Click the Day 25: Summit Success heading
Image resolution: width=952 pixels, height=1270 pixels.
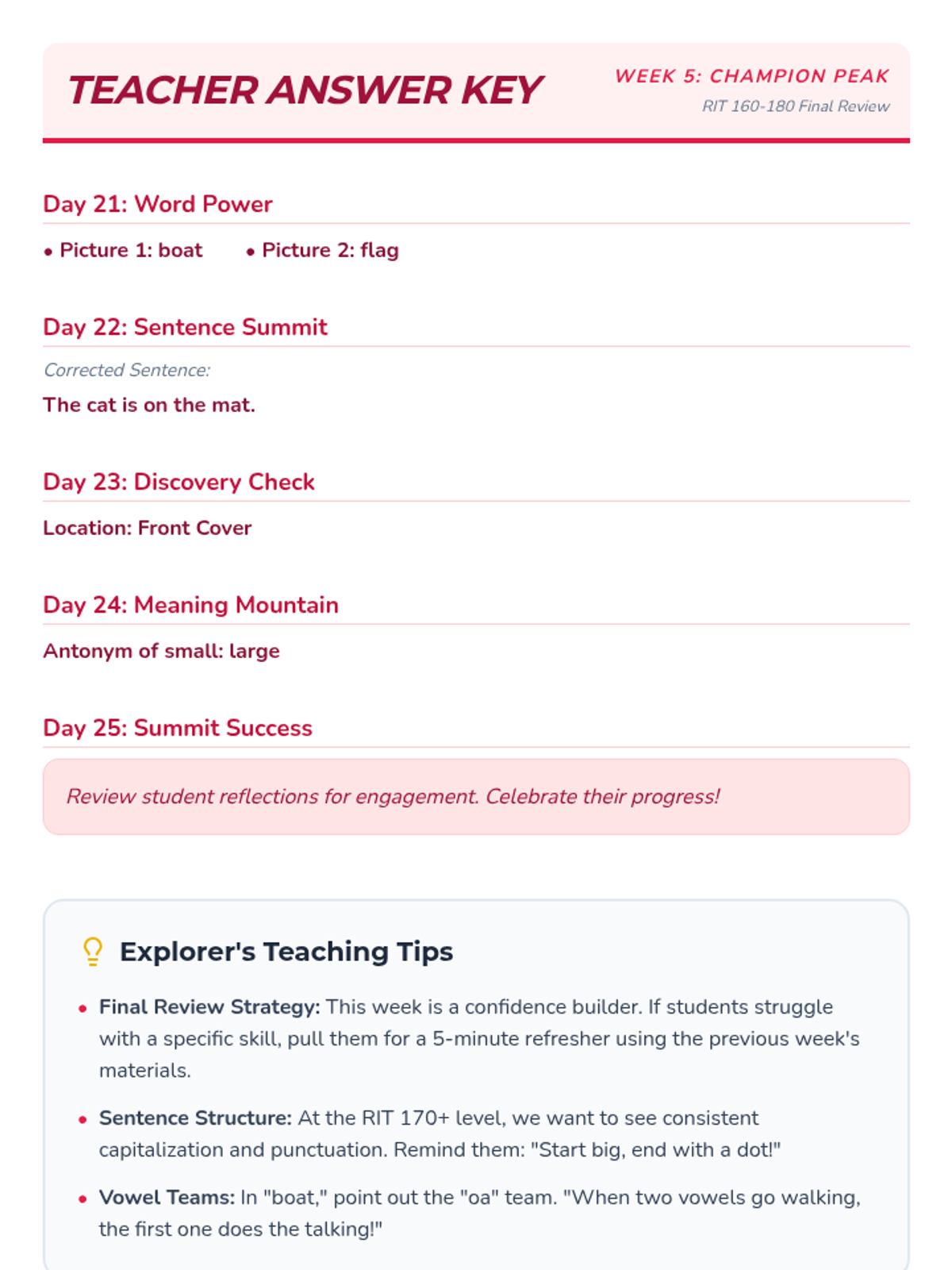[x=178, y=728]
